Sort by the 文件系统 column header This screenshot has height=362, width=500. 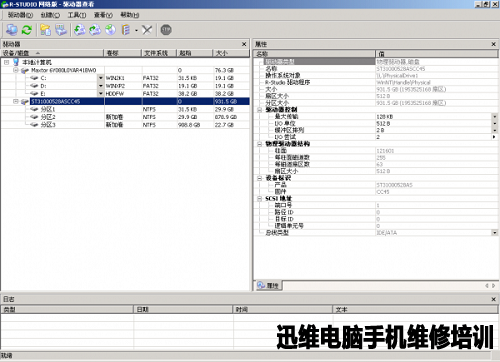point(159,53)
